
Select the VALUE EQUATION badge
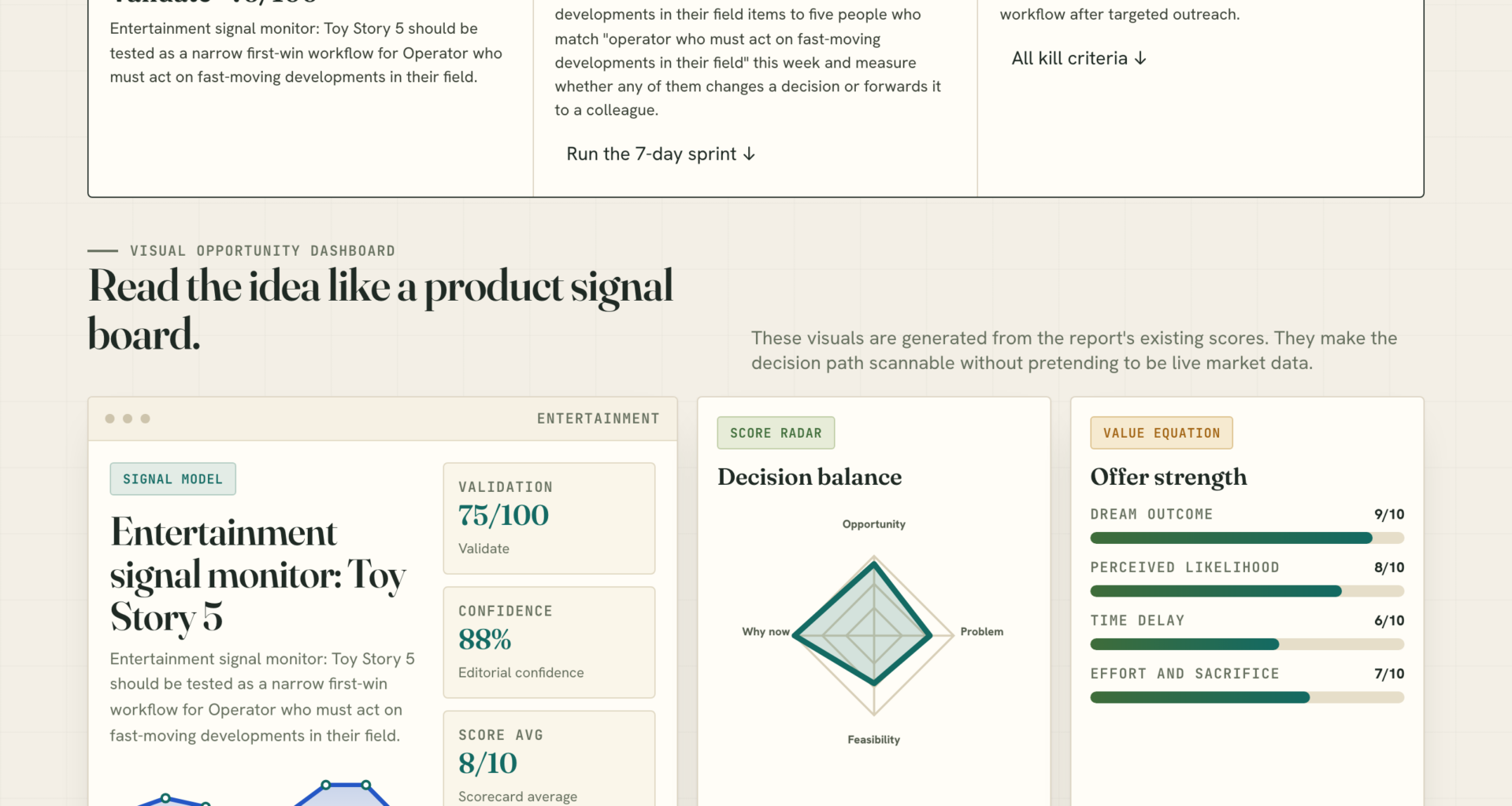pyautogui.click(x=1162, y=433)
